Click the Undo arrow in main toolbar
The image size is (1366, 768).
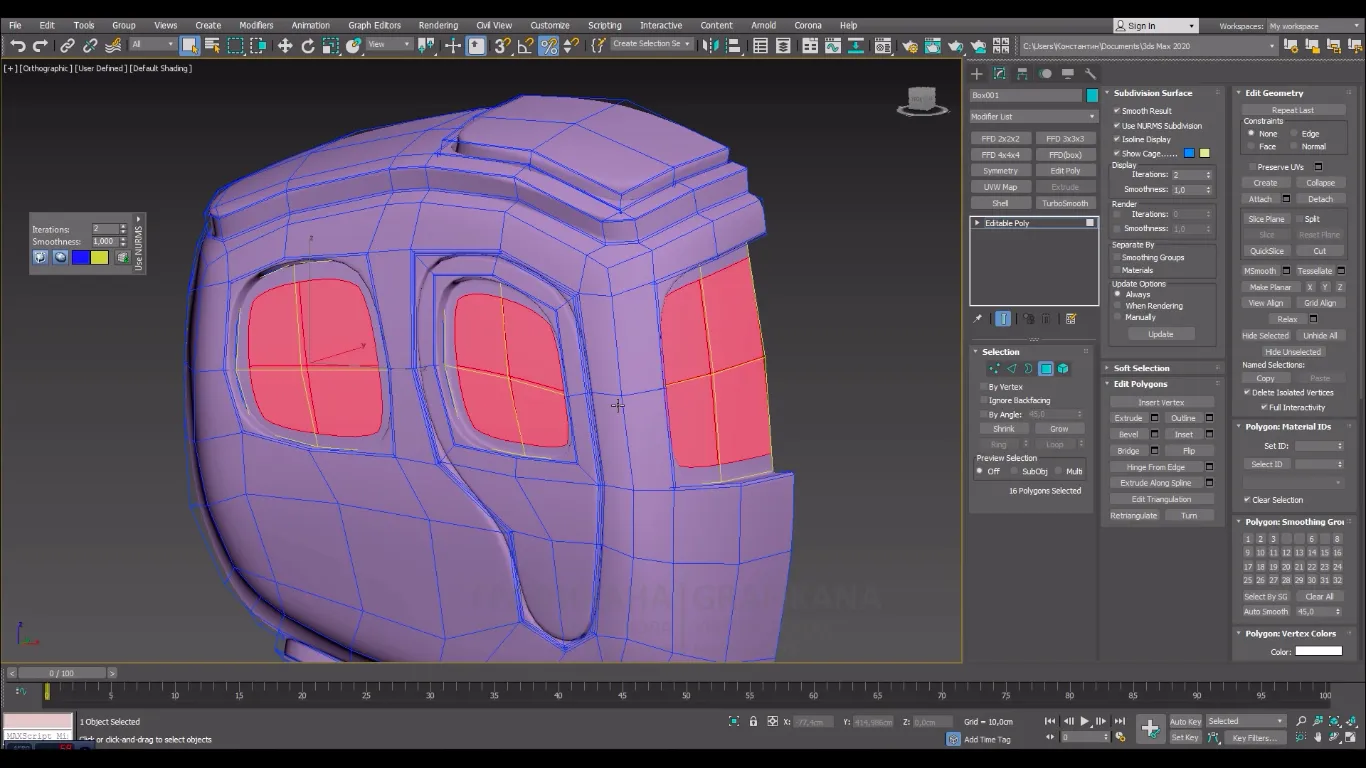[17, 46]
